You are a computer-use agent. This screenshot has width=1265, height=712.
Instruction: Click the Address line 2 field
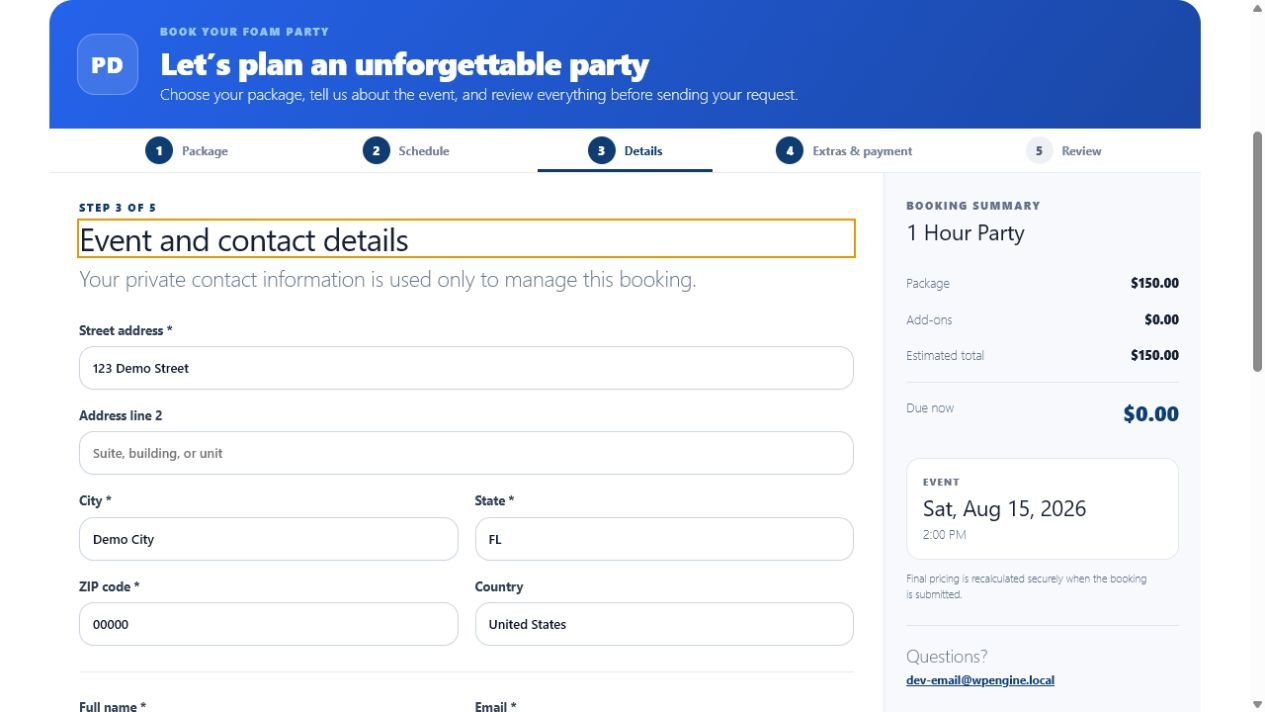[x=466, y=453]
